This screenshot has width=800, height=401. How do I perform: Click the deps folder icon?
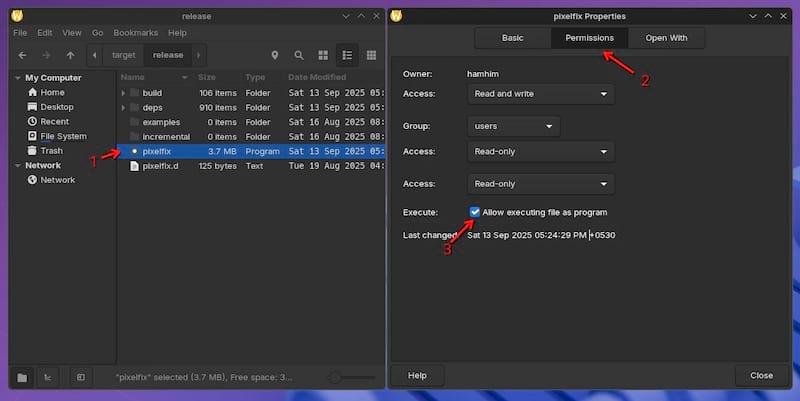[134, 108]
